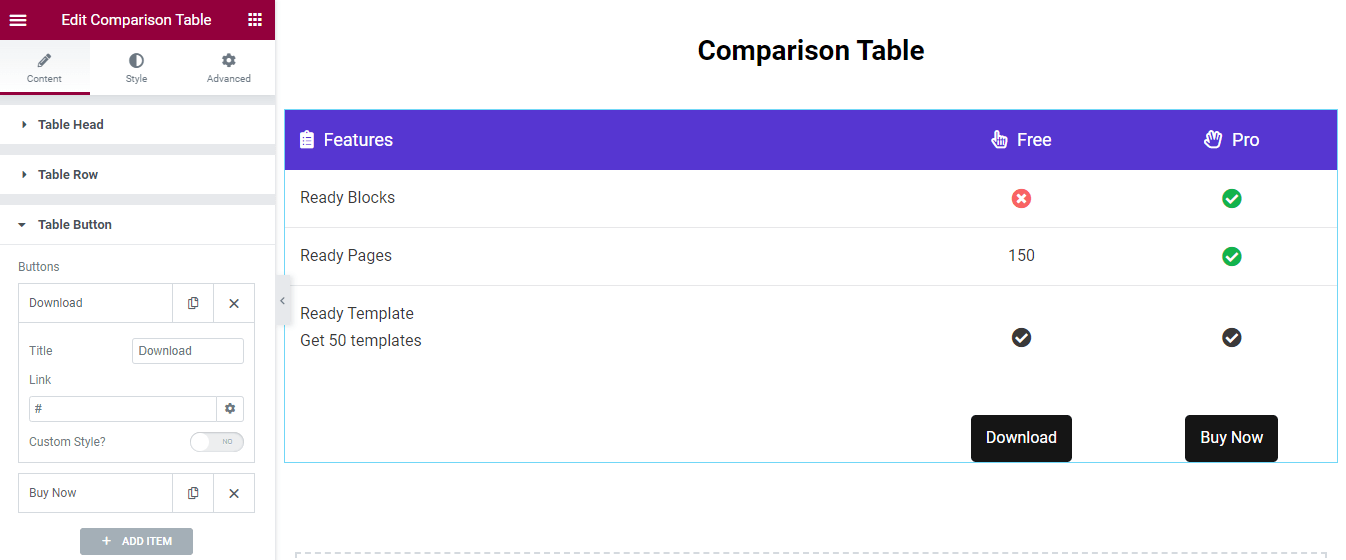Toggle the Custom Style switch
1346x560 pixels.
point(217,442)
